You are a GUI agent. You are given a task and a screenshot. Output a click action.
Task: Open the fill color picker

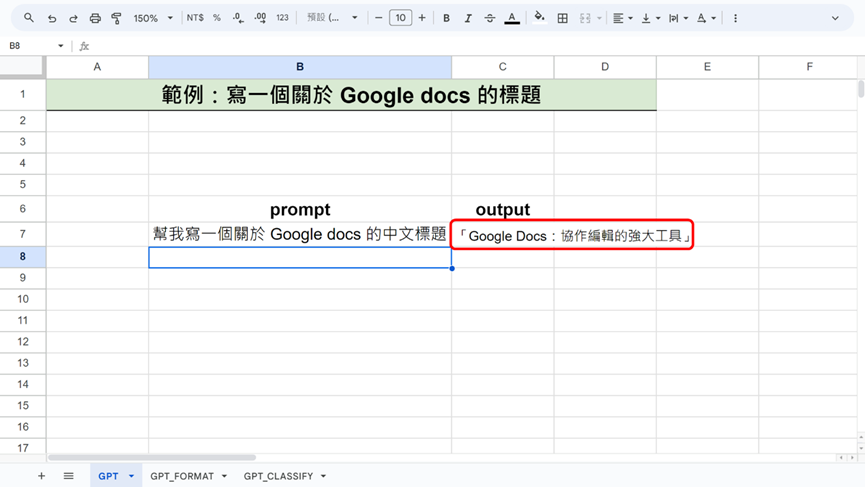coord(540,18)
